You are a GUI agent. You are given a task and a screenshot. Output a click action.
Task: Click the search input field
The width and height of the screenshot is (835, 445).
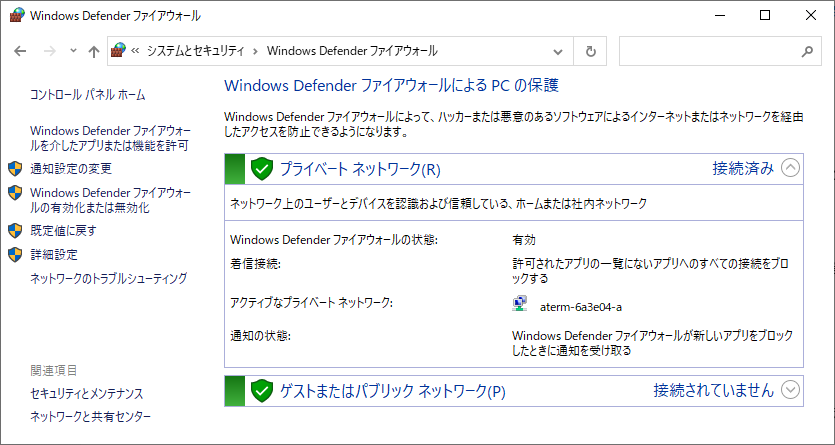710,51
